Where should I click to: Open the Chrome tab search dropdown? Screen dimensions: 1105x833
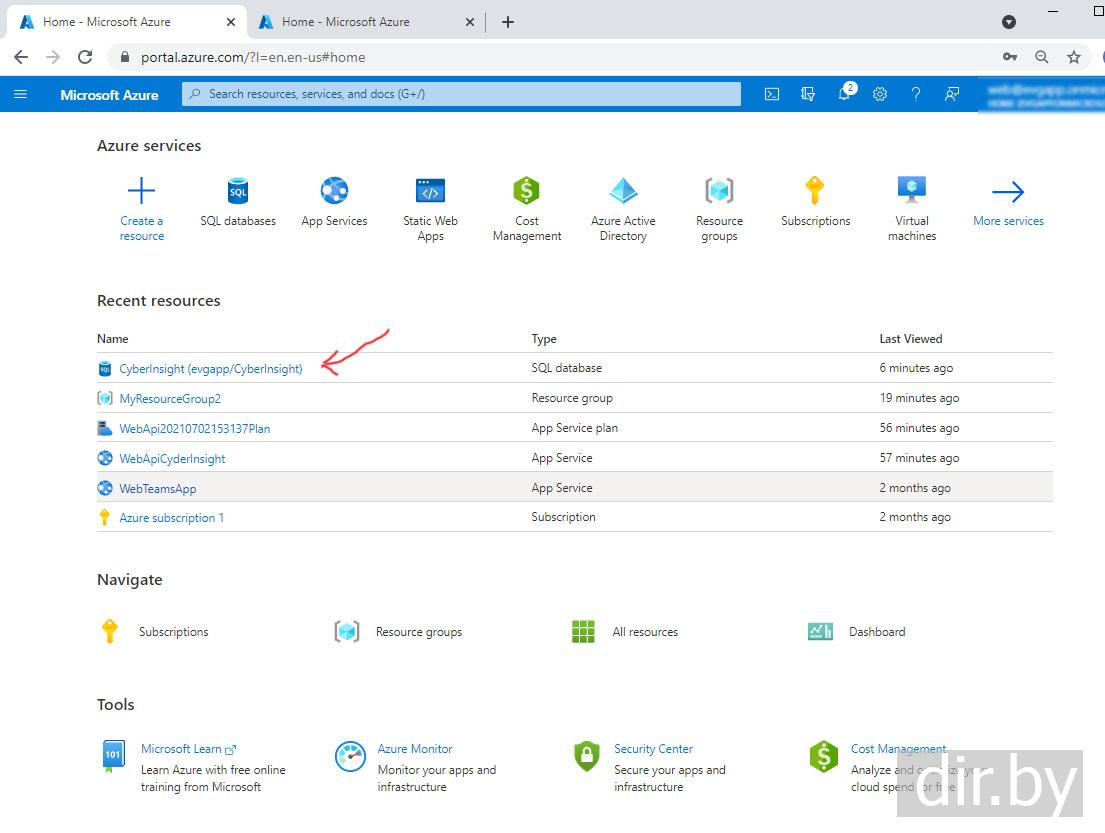tap(1009, 22)
